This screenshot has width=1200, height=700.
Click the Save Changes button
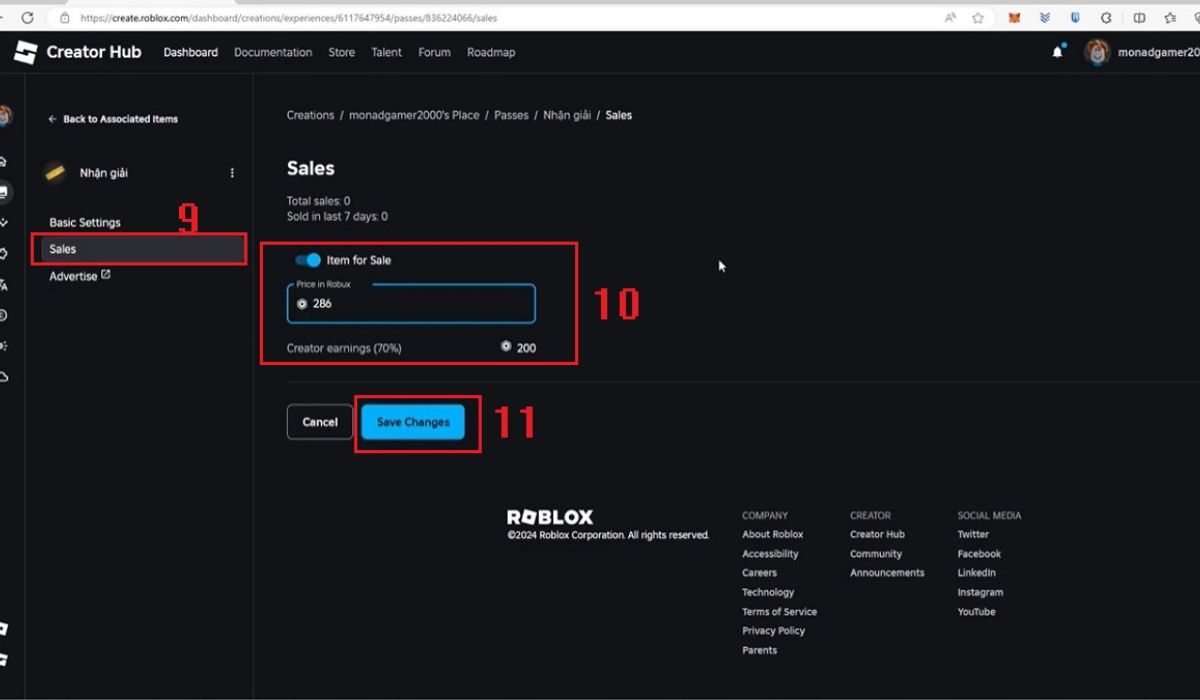(413, 422)
